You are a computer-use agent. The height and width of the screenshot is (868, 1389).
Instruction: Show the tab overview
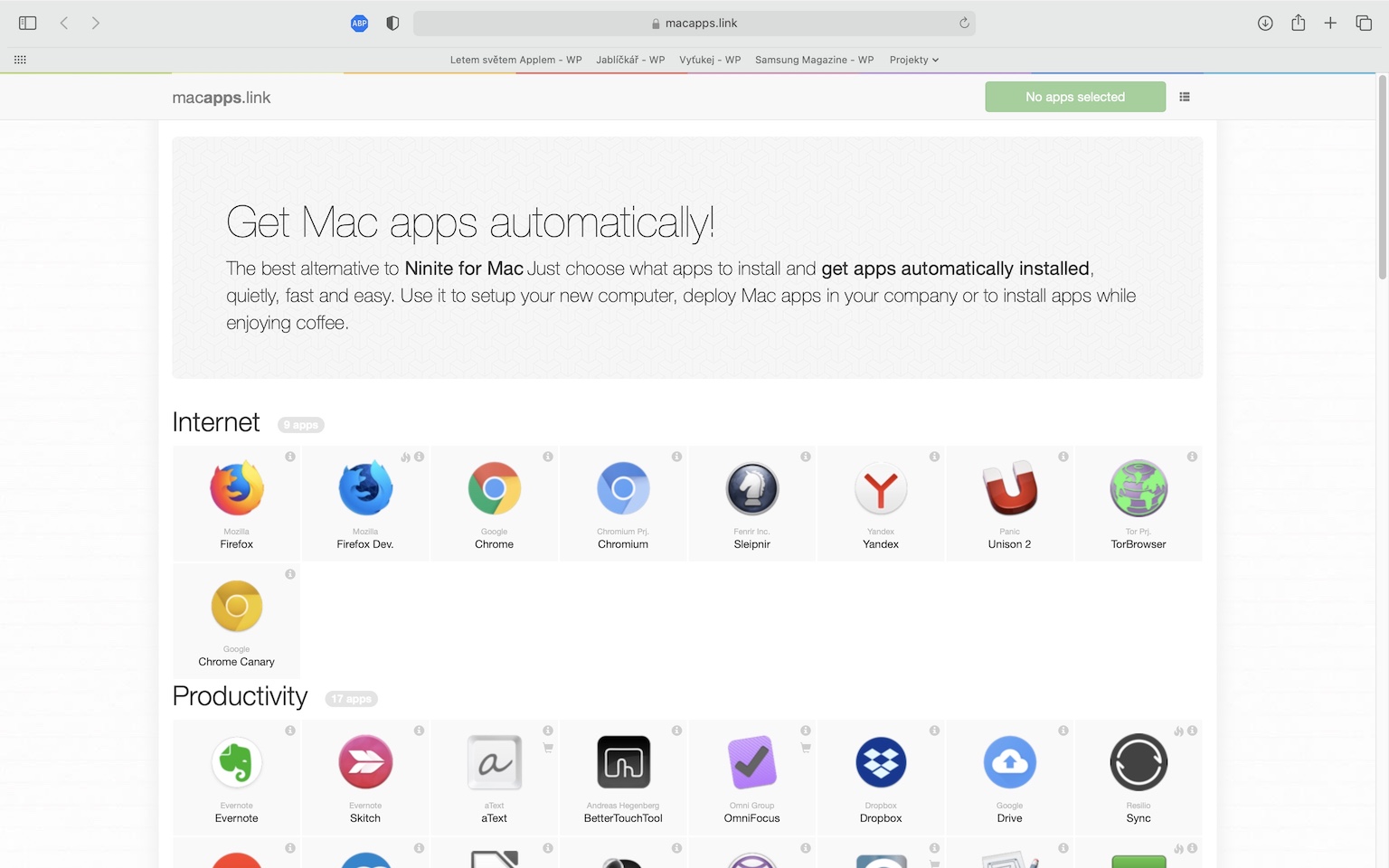coord(1364,24)
